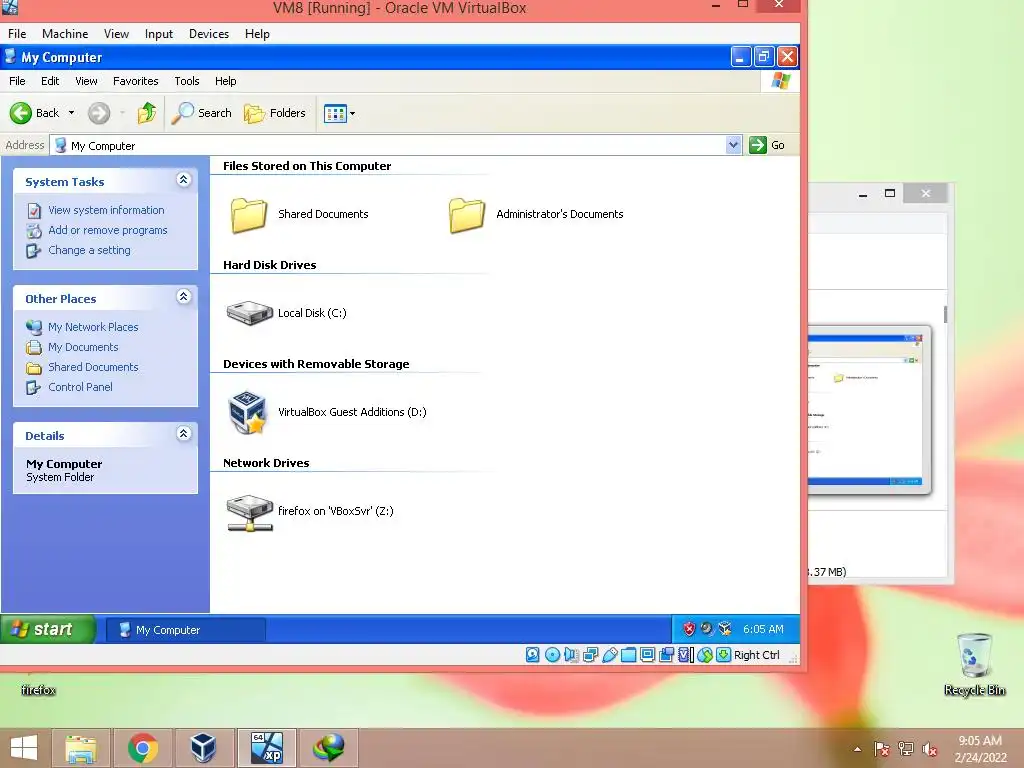
Task: Click the display status icon
Action: 647,655
